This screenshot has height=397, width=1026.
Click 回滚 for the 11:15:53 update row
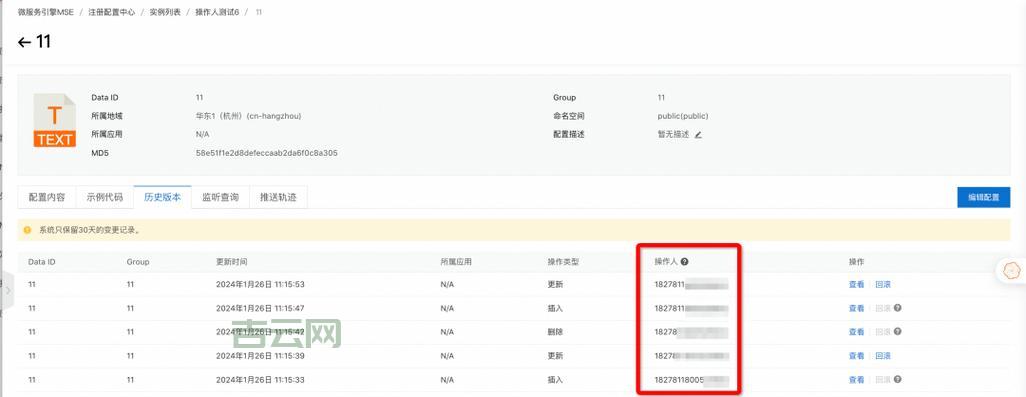pyautogui.click(x=883, y=285)
